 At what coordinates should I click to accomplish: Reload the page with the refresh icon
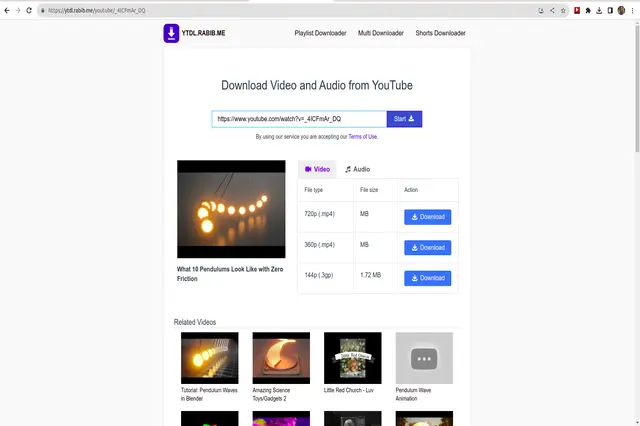coord(29,11)
